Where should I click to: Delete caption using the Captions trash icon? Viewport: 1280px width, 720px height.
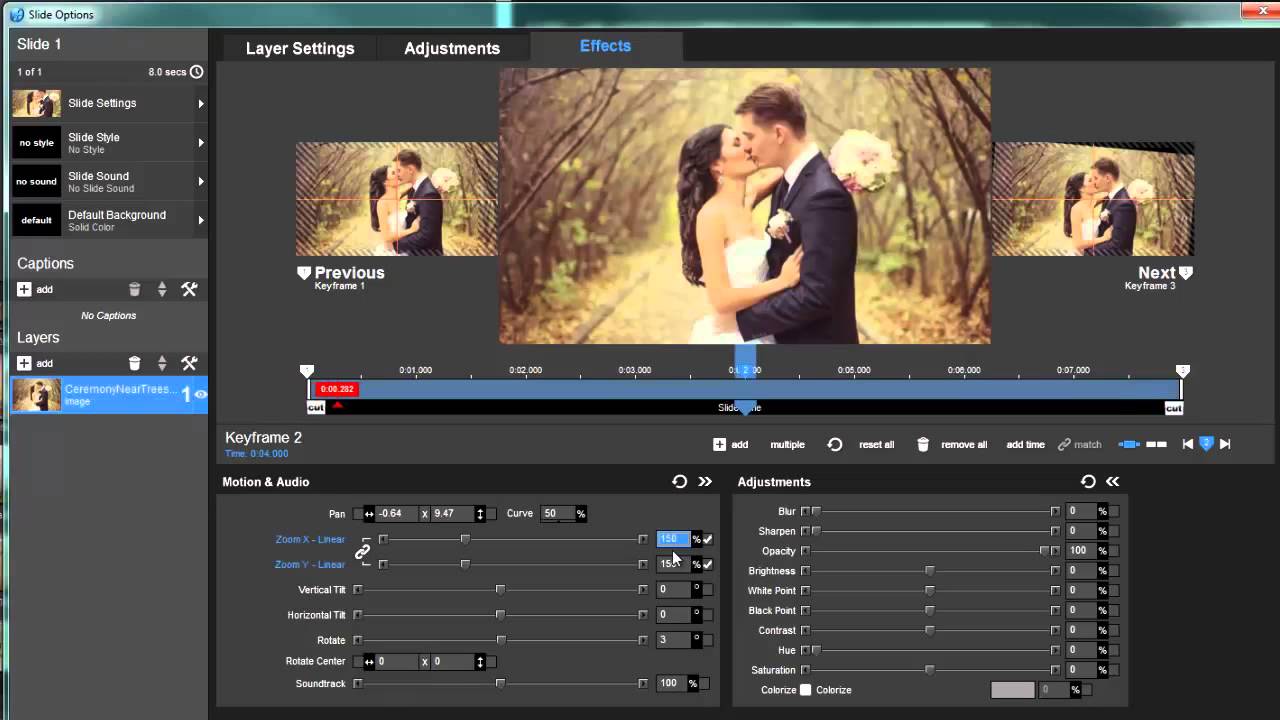point(134,289)
